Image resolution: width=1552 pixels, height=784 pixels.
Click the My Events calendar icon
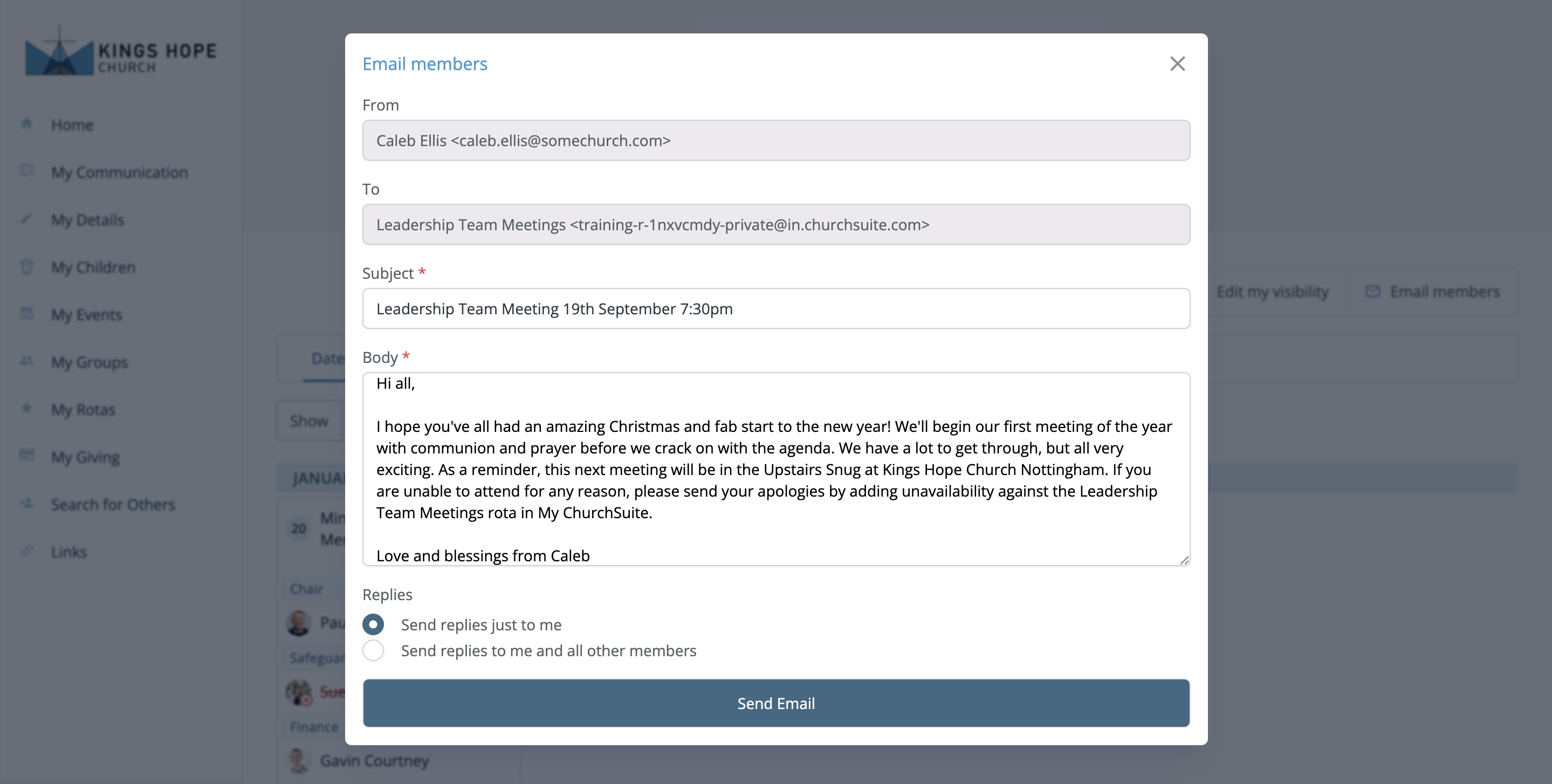click(26, 313)
